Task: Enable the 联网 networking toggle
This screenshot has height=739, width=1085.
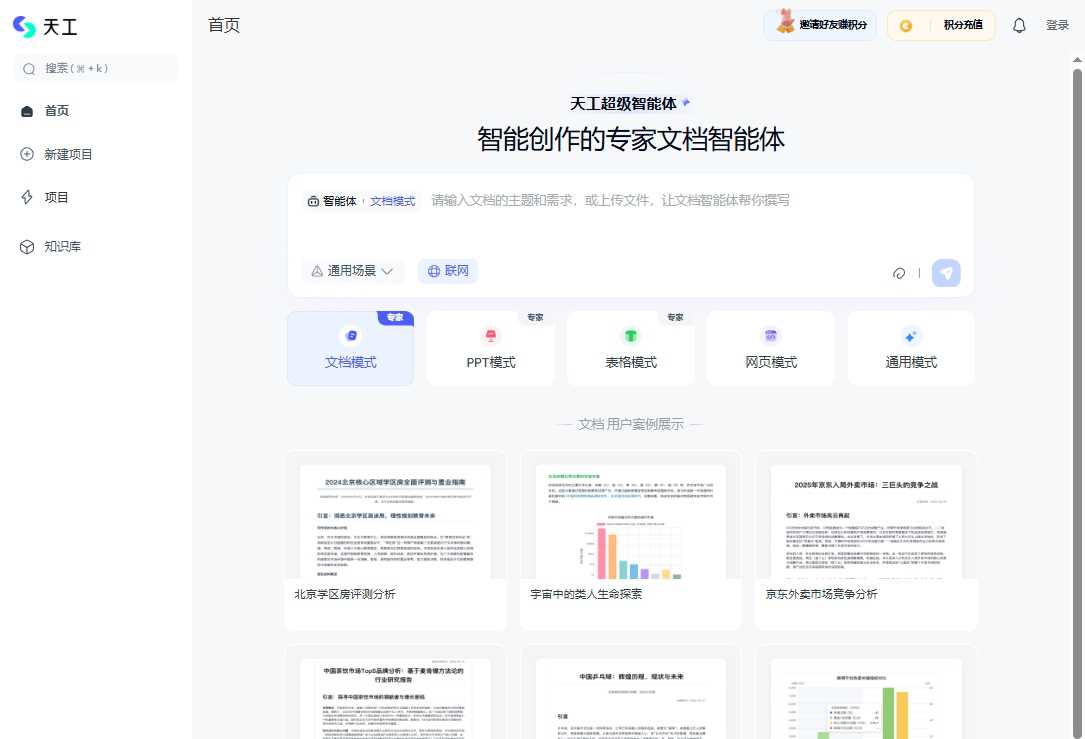Action: pyautogui.click(x=447, y=271)
